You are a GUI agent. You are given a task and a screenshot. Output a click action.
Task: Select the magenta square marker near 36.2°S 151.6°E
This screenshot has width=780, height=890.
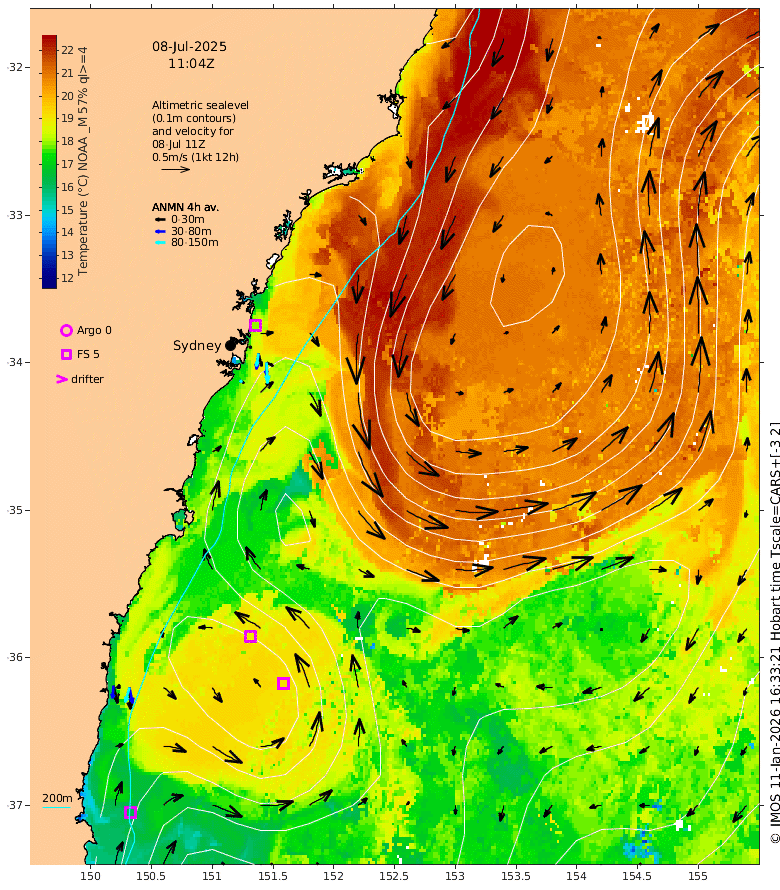click(283, 683)
